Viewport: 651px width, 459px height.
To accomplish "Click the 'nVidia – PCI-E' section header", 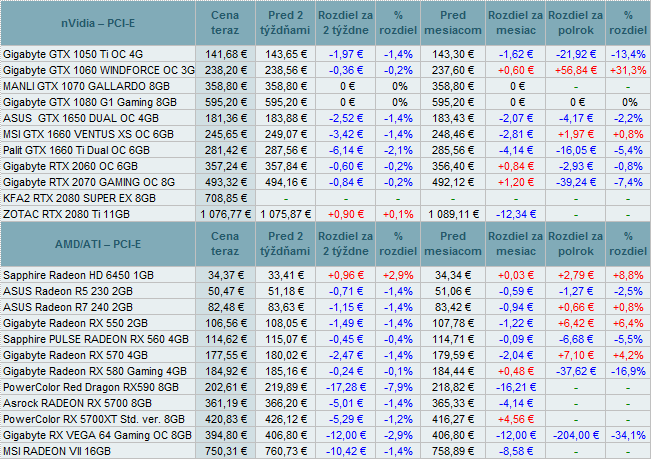I will pos(98,23).
